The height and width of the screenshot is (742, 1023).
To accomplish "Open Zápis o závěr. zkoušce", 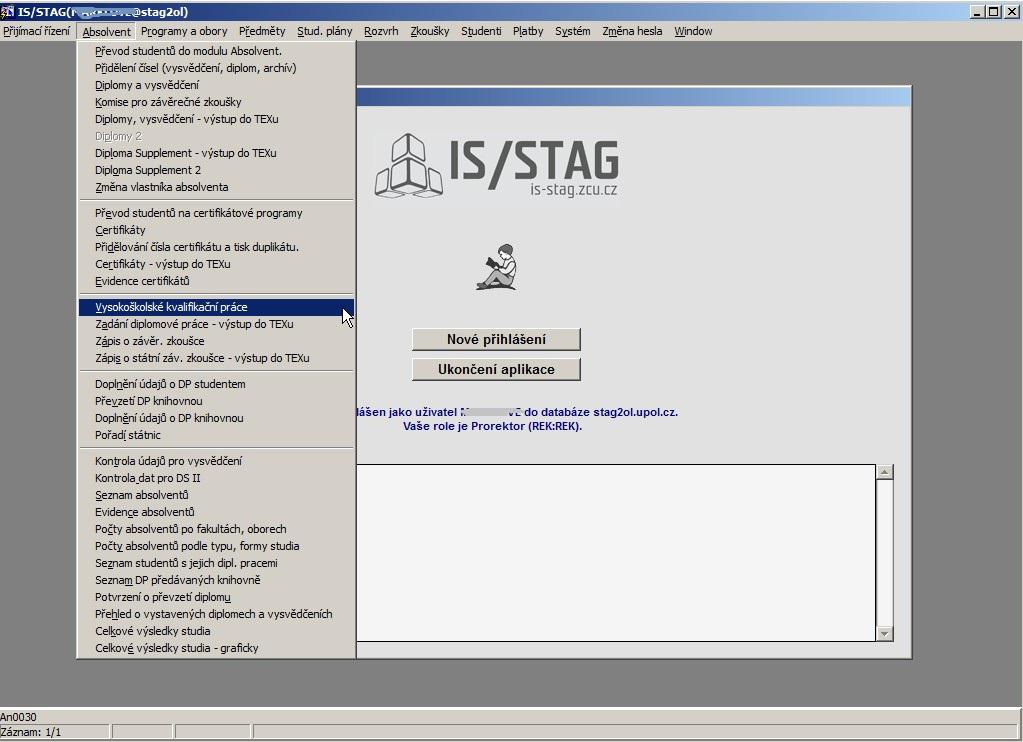I will tap(216, 341).
